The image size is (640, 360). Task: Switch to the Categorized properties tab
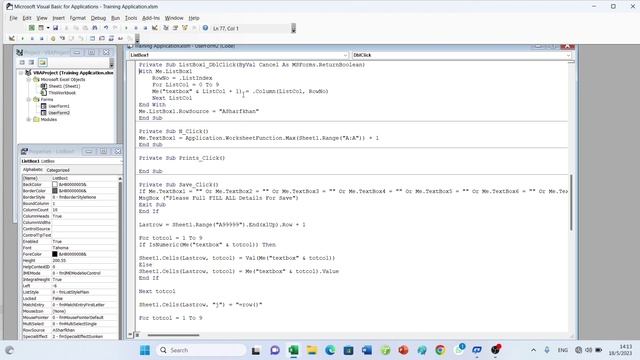[58, 170]
